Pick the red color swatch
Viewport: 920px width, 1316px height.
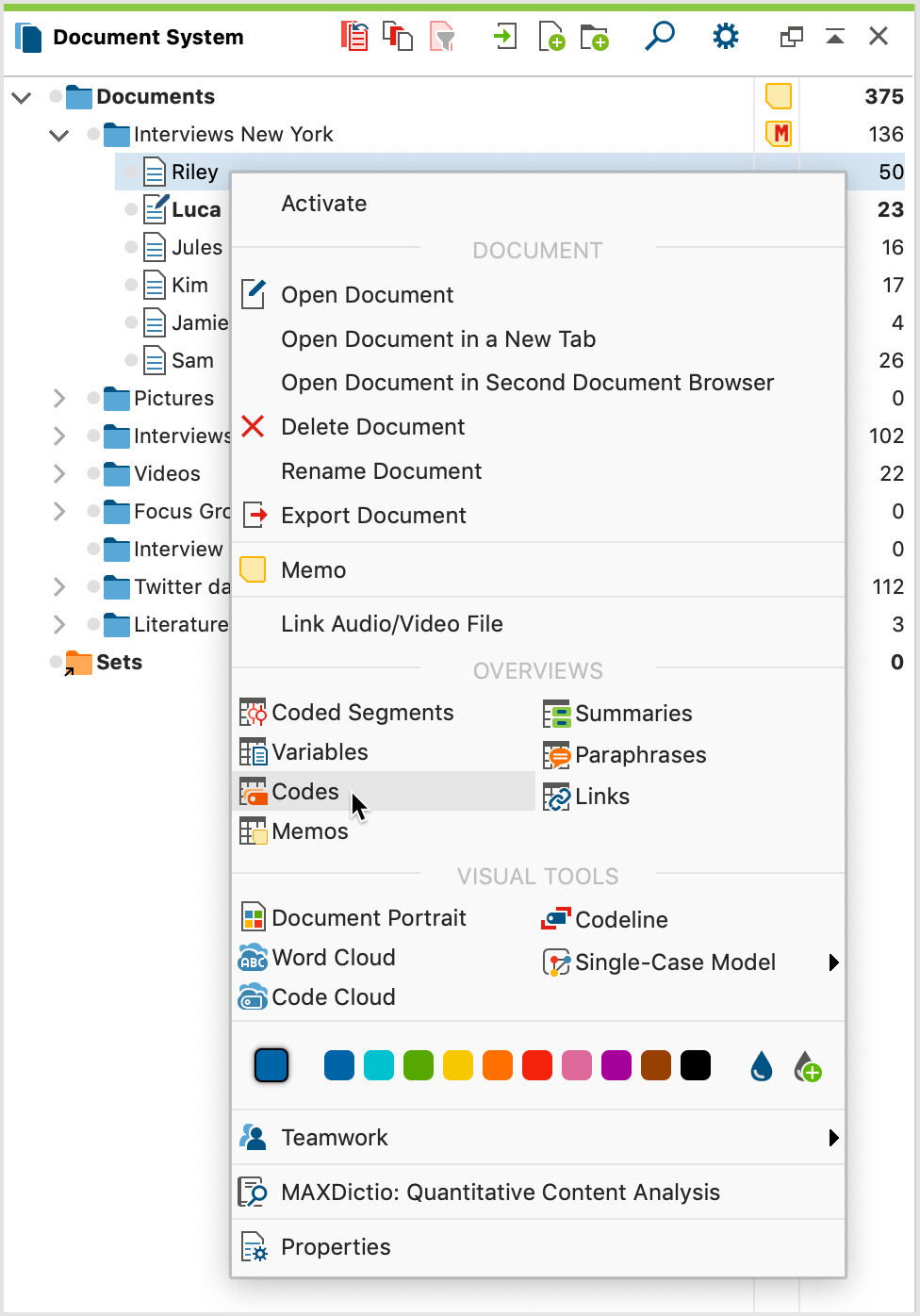pyautogui.click(x=537, y=1066)
